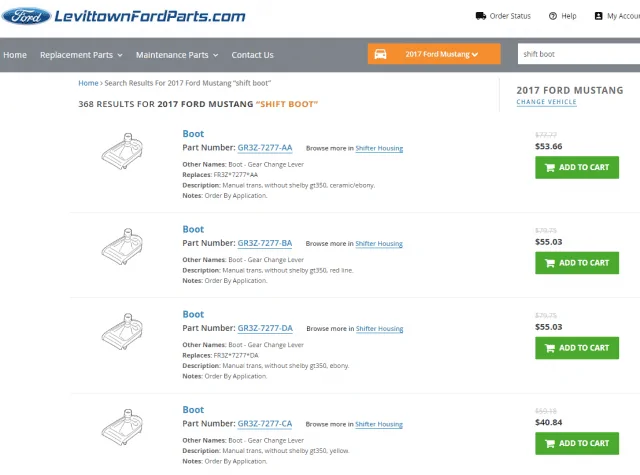
Task: Open the Help link
Action: 569,16
